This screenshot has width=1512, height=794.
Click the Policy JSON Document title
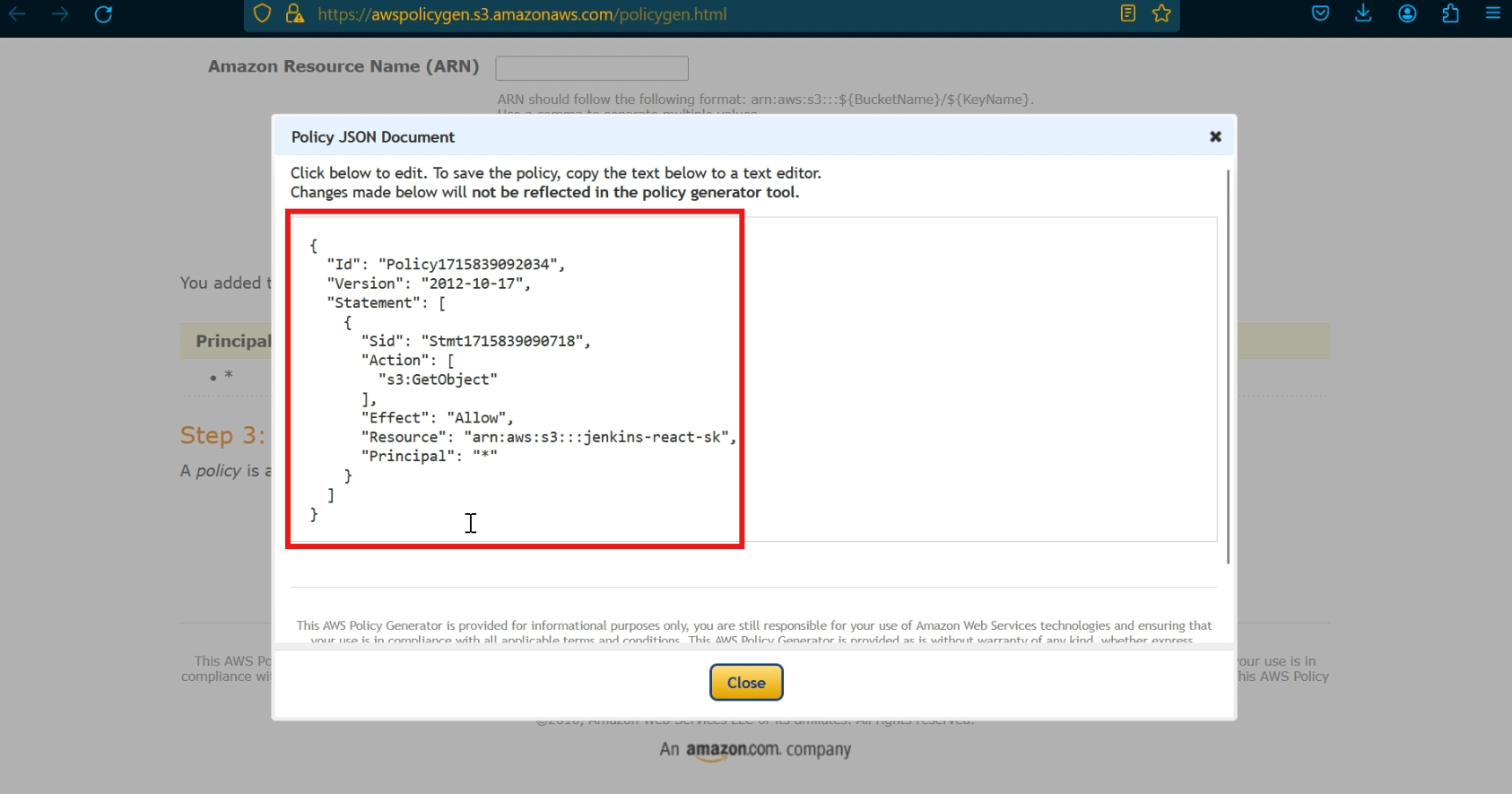(x=373, y=137)
